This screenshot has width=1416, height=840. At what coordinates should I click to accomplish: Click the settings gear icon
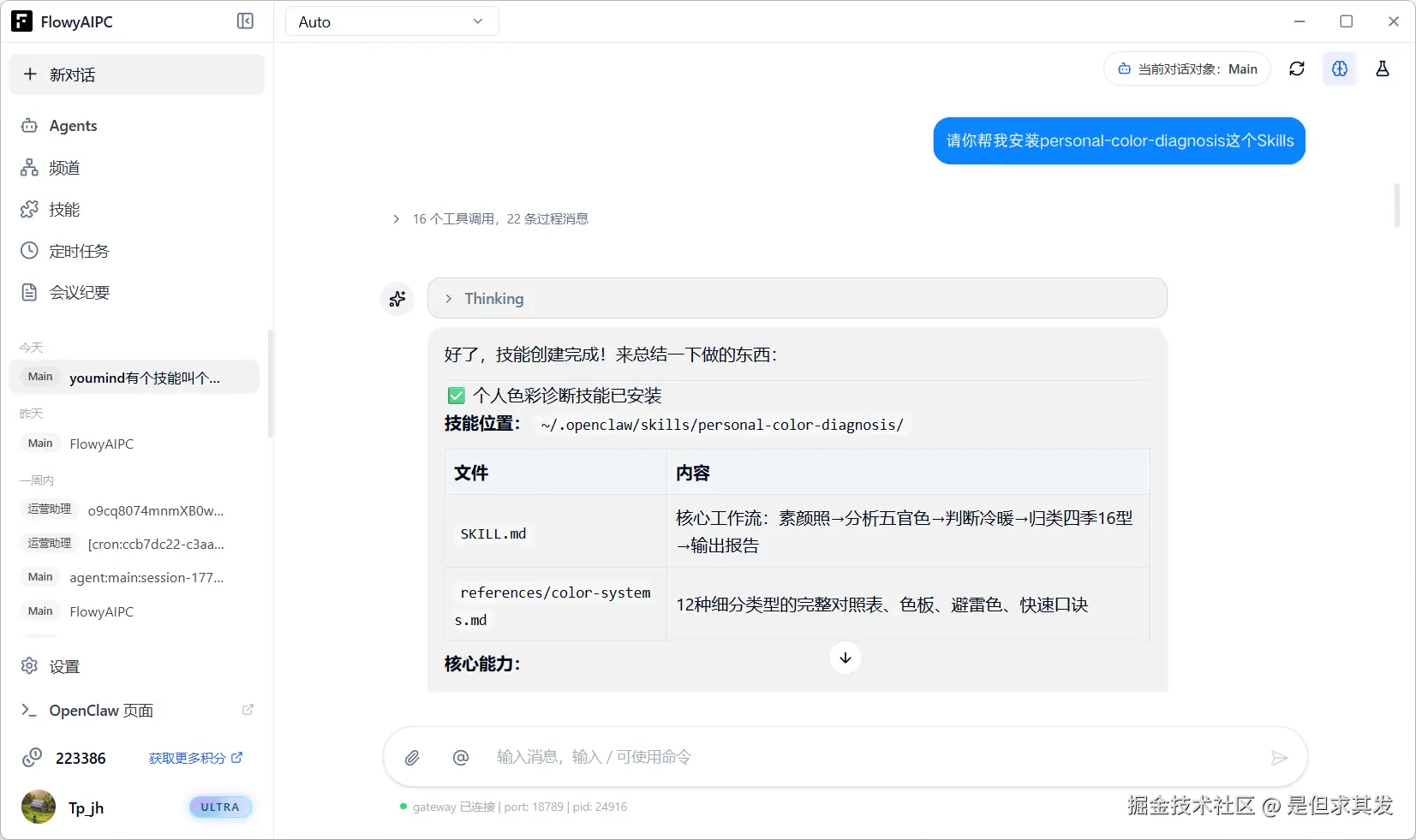click(29, 666)
